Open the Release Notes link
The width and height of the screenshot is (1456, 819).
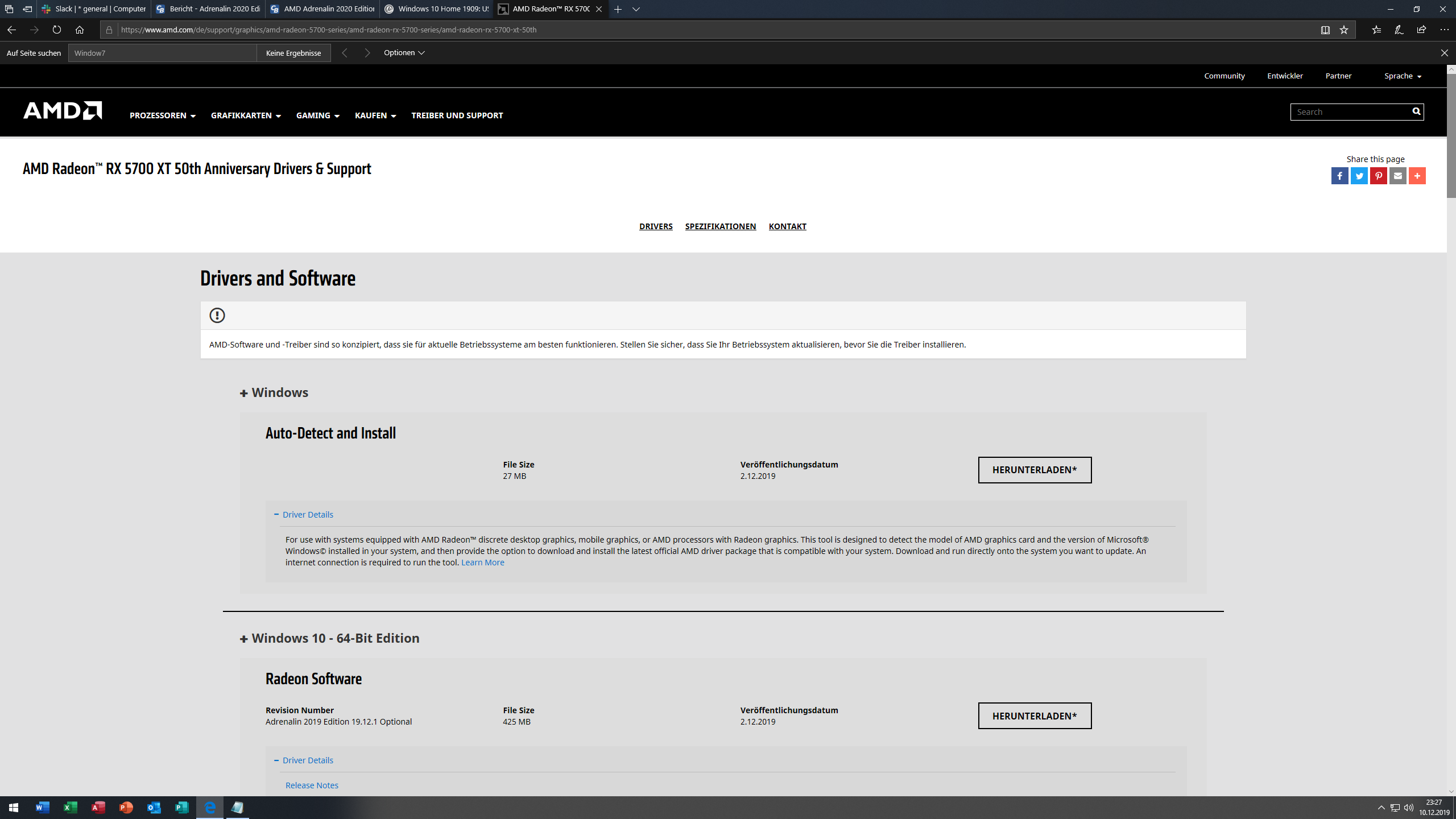[312, 785]
